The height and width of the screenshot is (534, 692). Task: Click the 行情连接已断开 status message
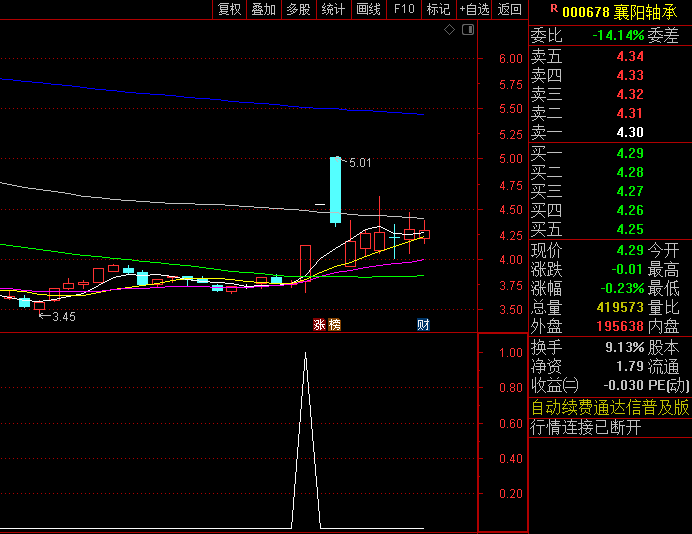(586, 427)
